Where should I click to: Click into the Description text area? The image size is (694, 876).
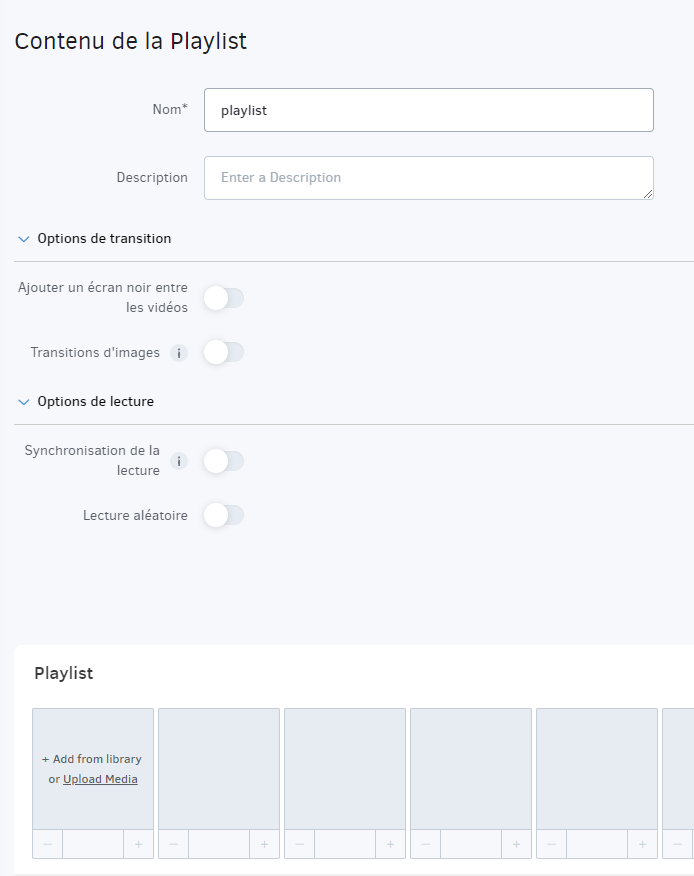[429, 178]
